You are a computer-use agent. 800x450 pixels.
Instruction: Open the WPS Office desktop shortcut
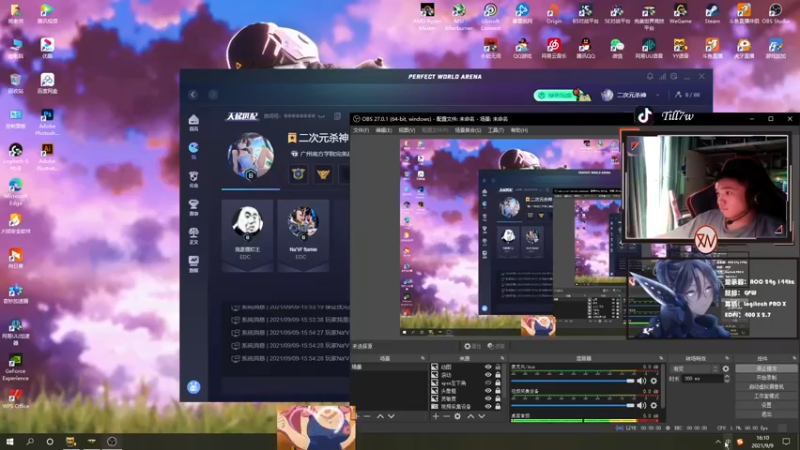pyautogui.click(x=15, y=399)
